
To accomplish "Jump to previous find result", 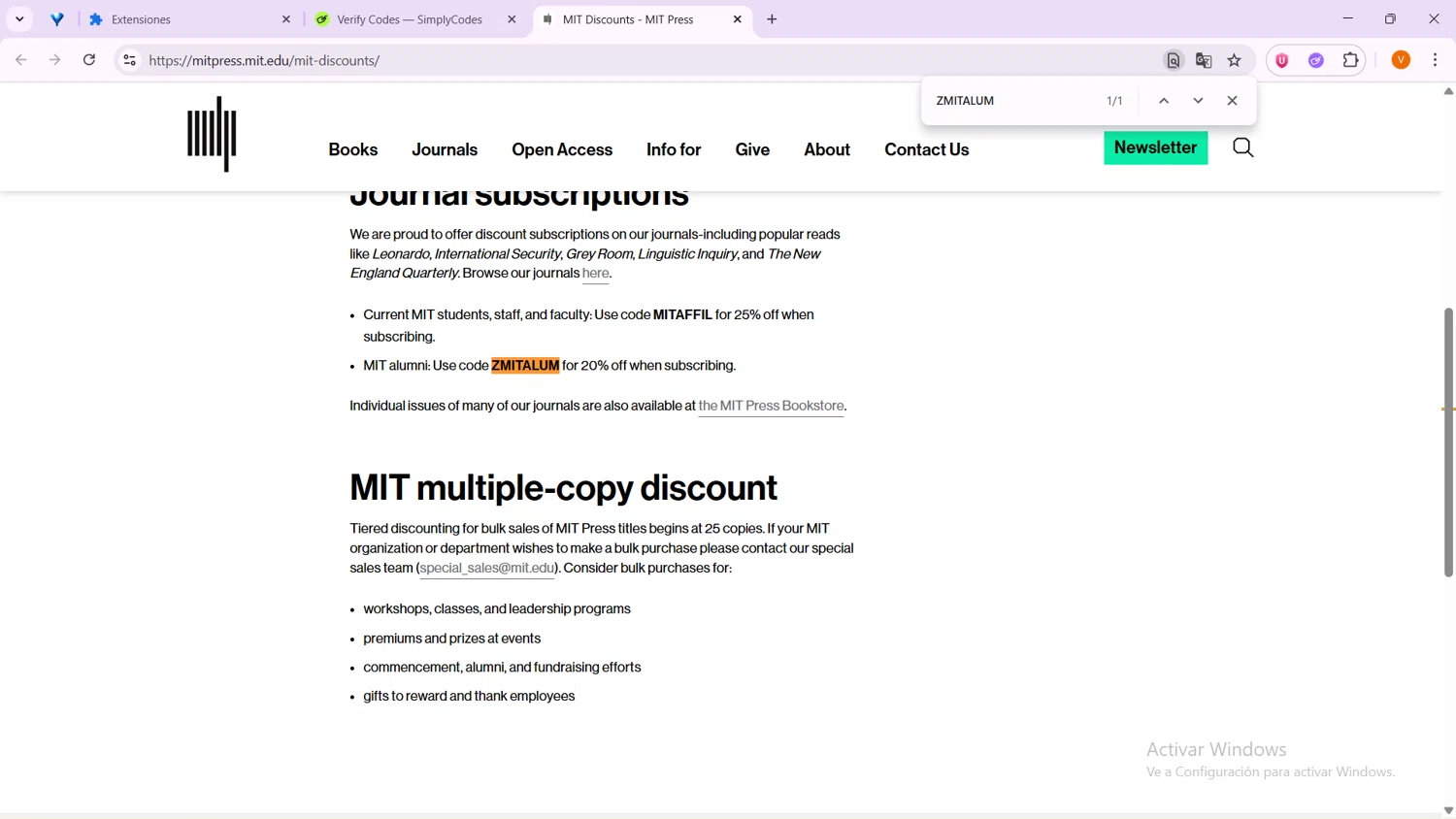I will [x=1164, y=101].
